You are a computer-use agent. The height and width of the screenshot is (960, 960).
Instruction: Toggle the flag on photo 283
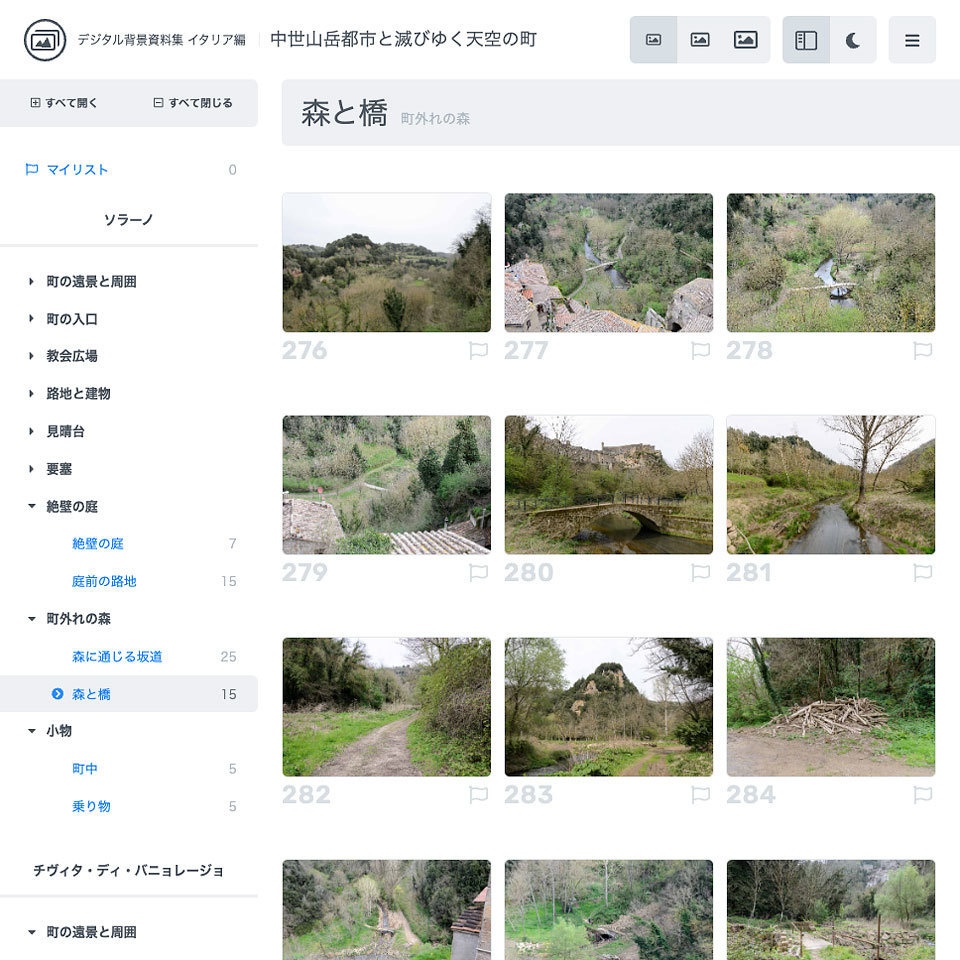702,796
